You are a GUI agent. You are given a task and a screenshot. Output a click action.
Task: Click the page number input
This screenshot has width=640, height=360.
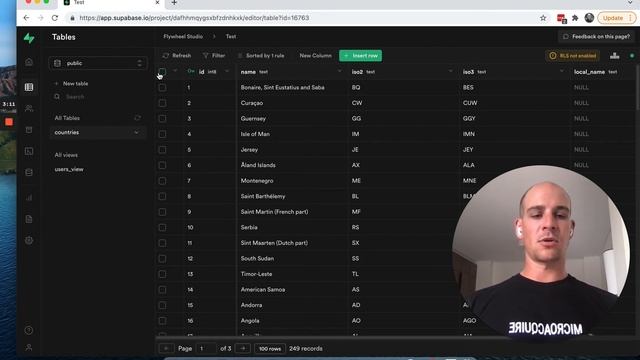pyautogui.click(x=206, y=349)
